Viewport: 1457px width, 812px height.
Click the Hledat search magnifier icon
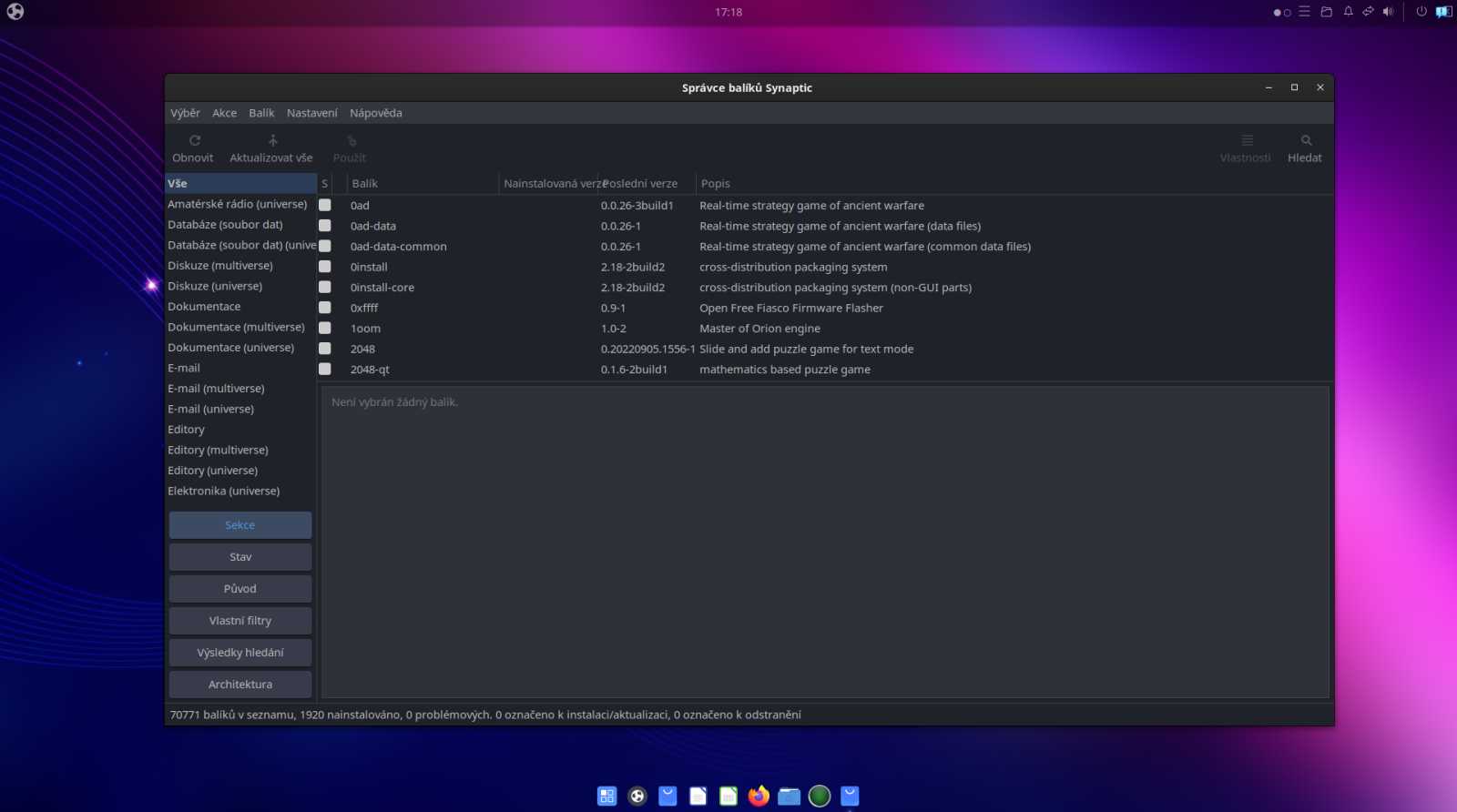click(x=1306, y=140)
